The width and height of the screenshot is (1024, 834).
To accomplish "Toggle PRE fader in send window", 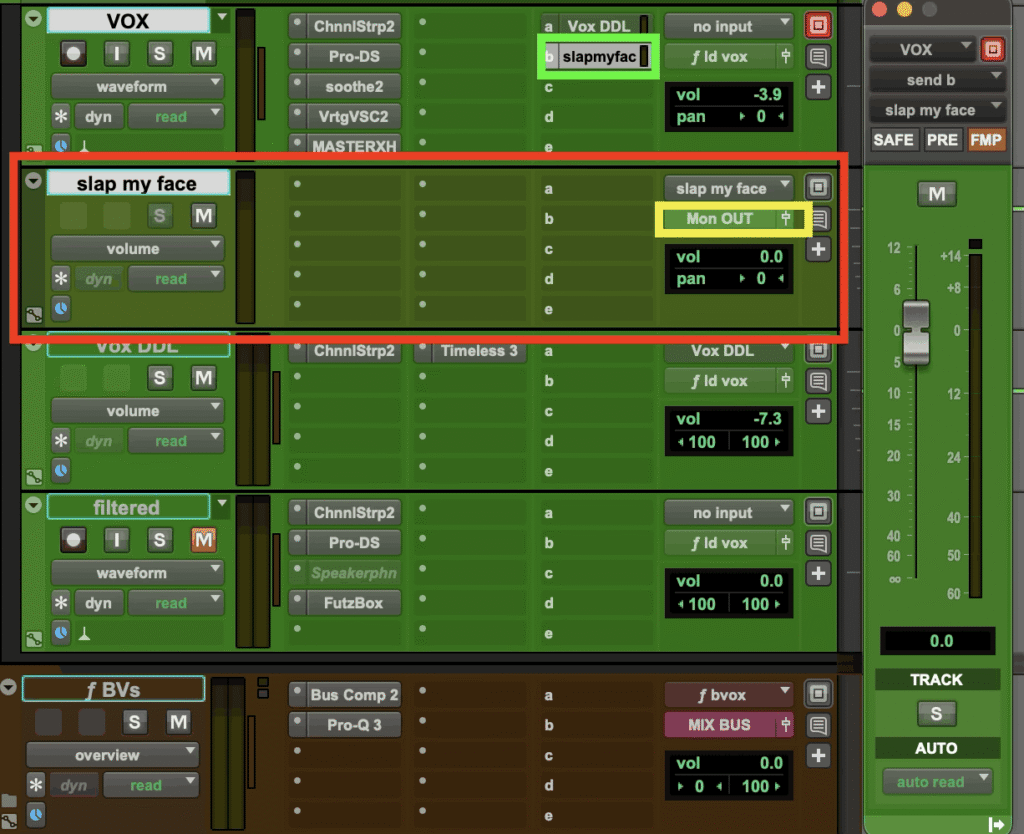I will click(x=942, y=140).
